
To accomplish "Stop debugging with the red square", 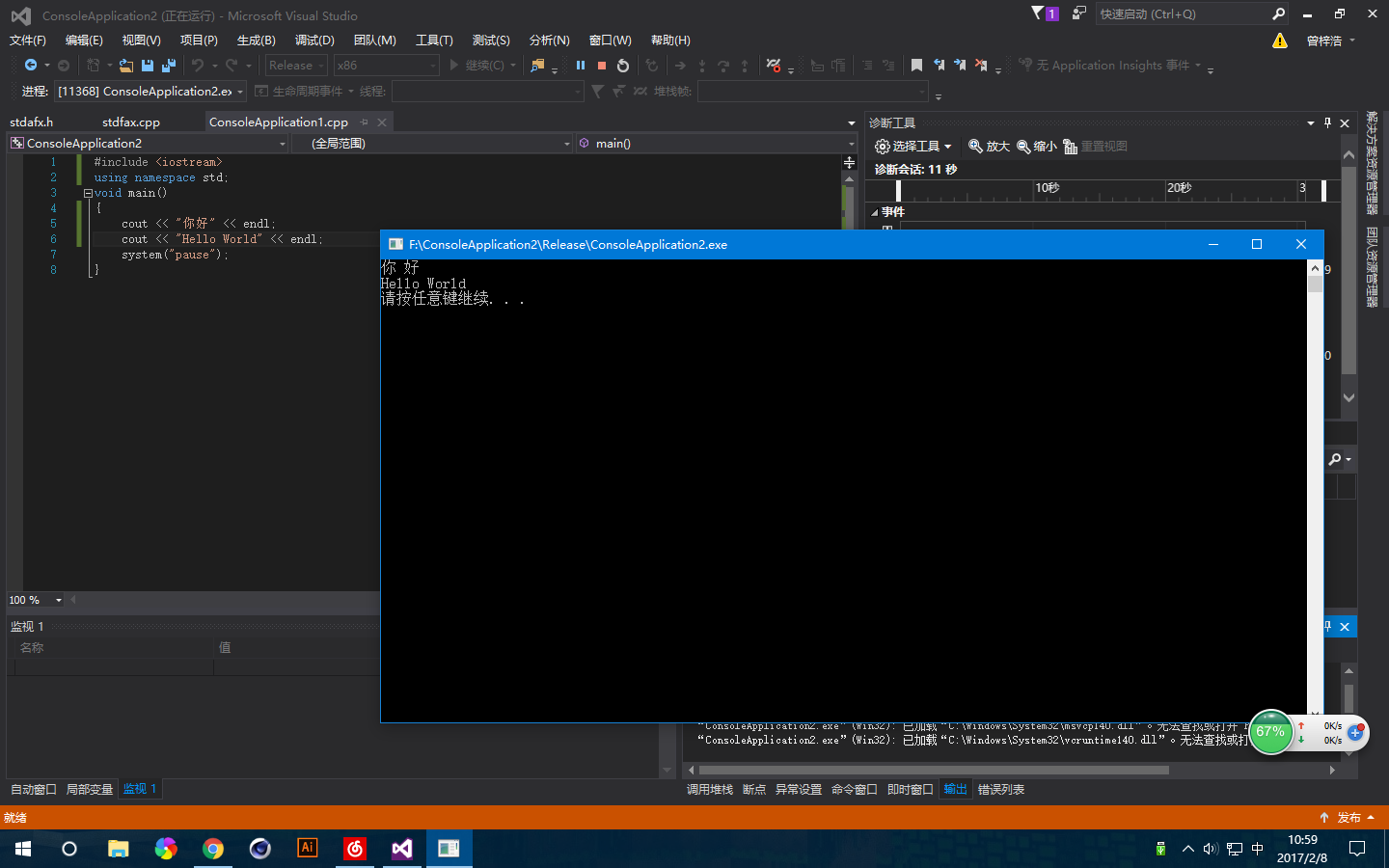I will click(602, 66).
